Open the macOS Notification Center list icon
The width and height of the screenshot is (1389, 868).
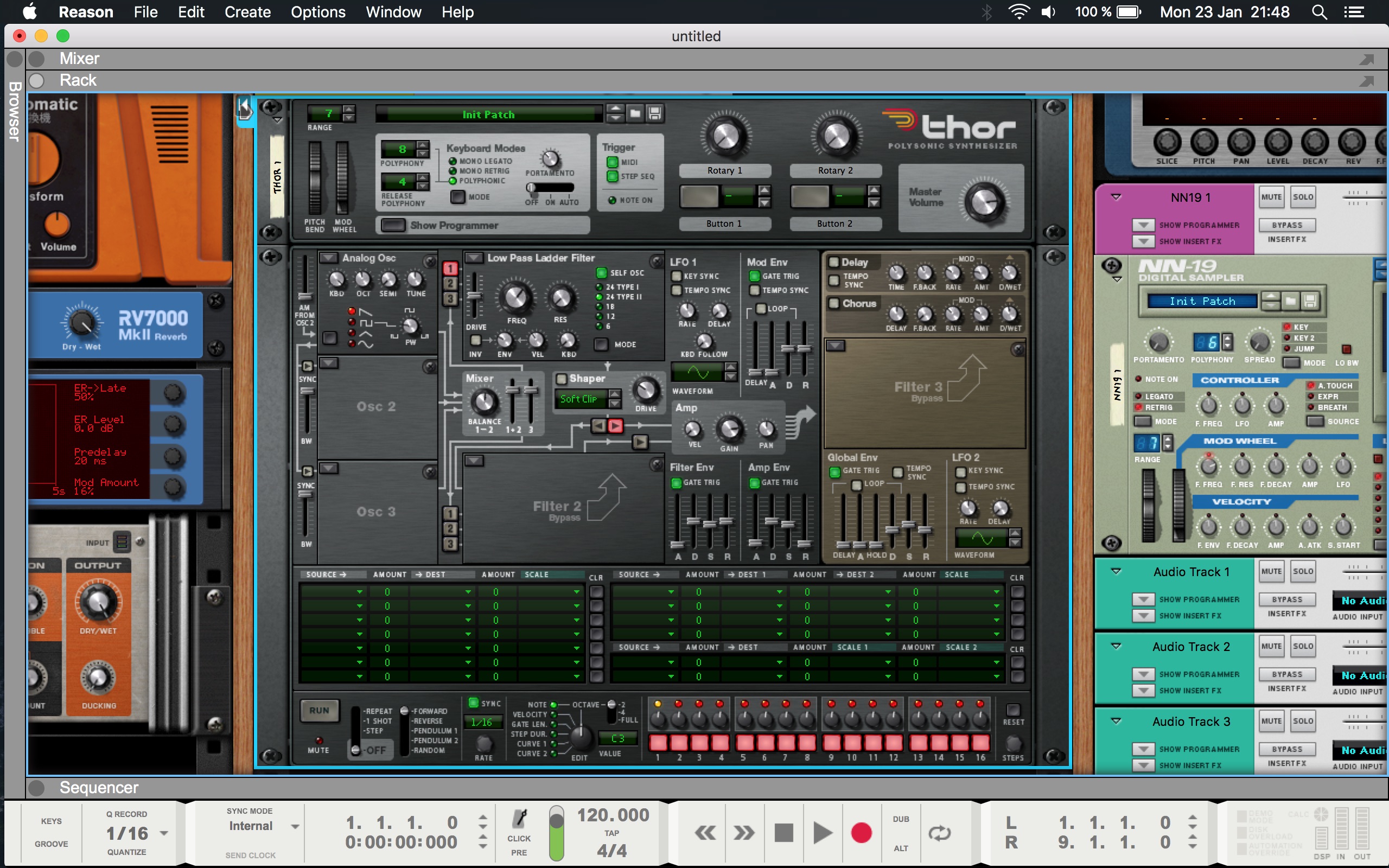(1354, 12)
